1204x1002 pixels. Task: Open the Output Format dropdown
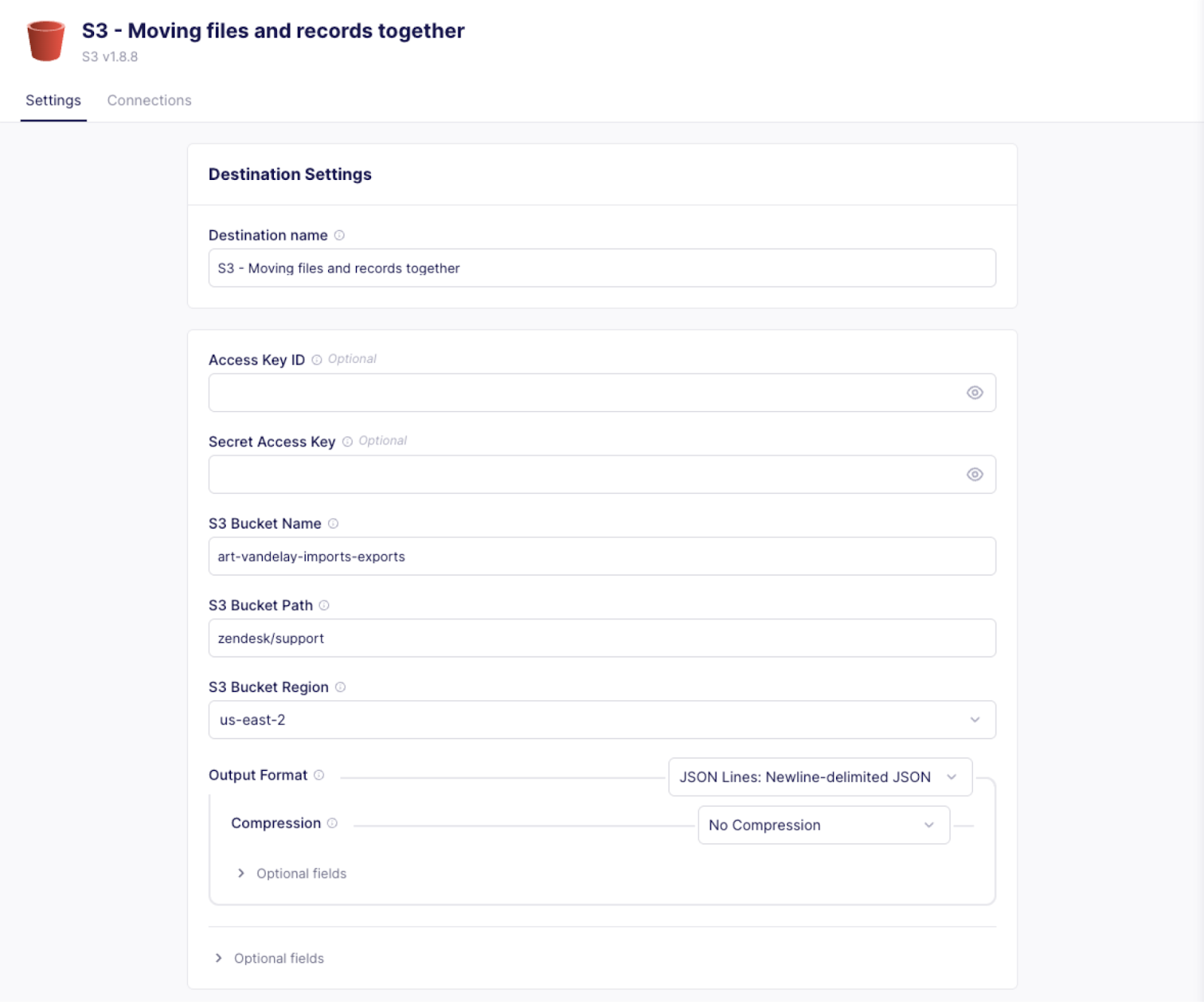820,777
